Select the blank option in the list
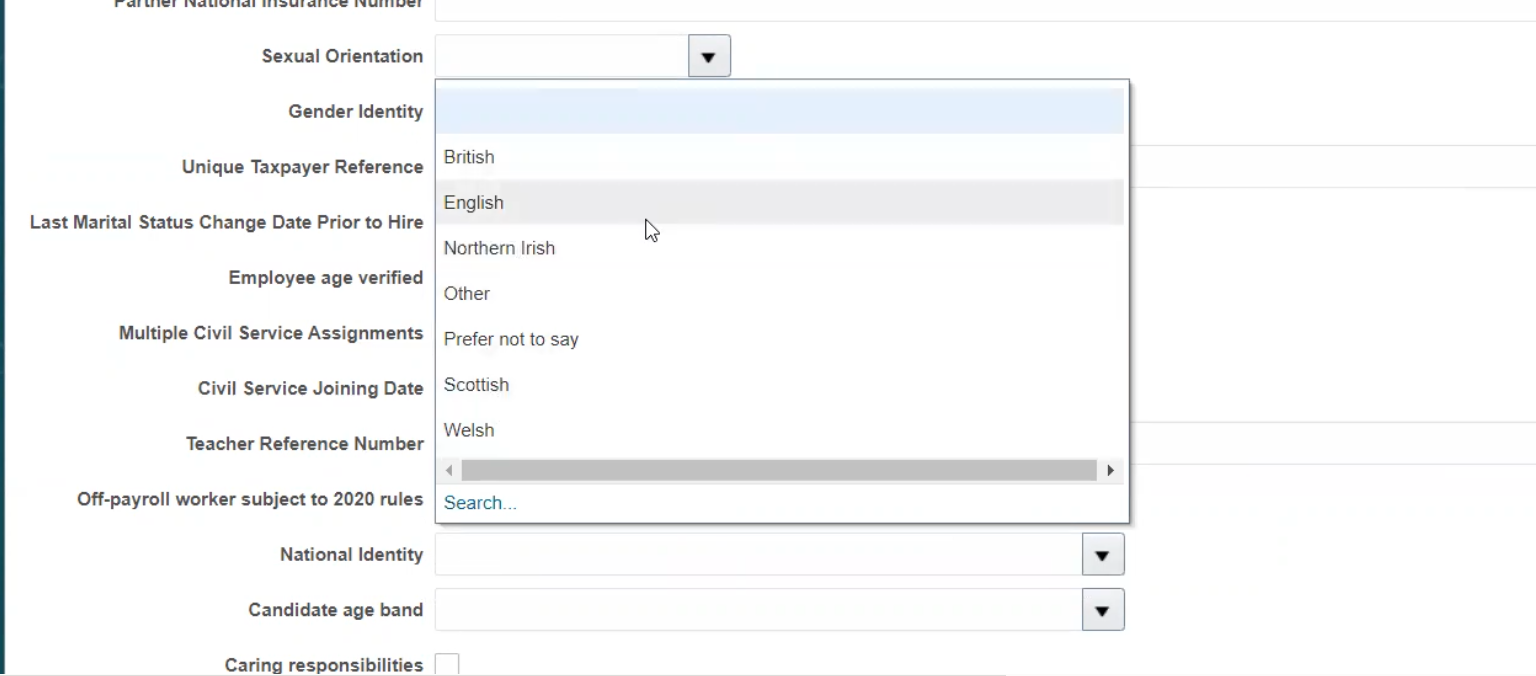The image size is (1536, 676). coord(780,111)
